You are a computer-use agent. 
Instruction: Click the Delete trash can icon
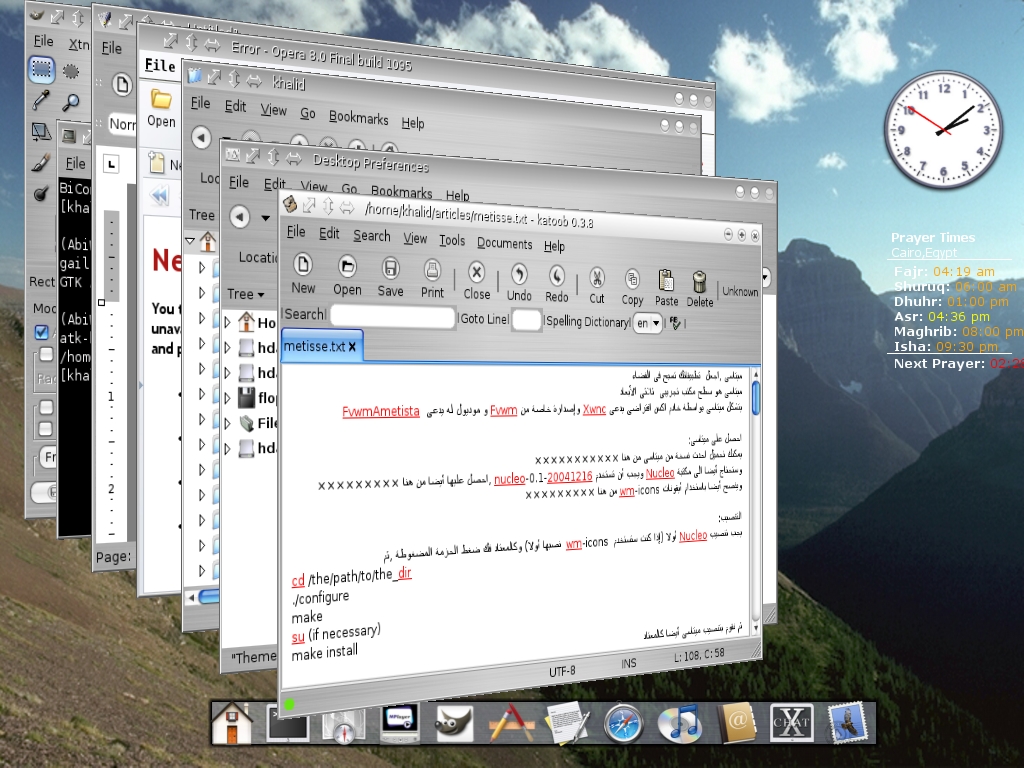700,282
